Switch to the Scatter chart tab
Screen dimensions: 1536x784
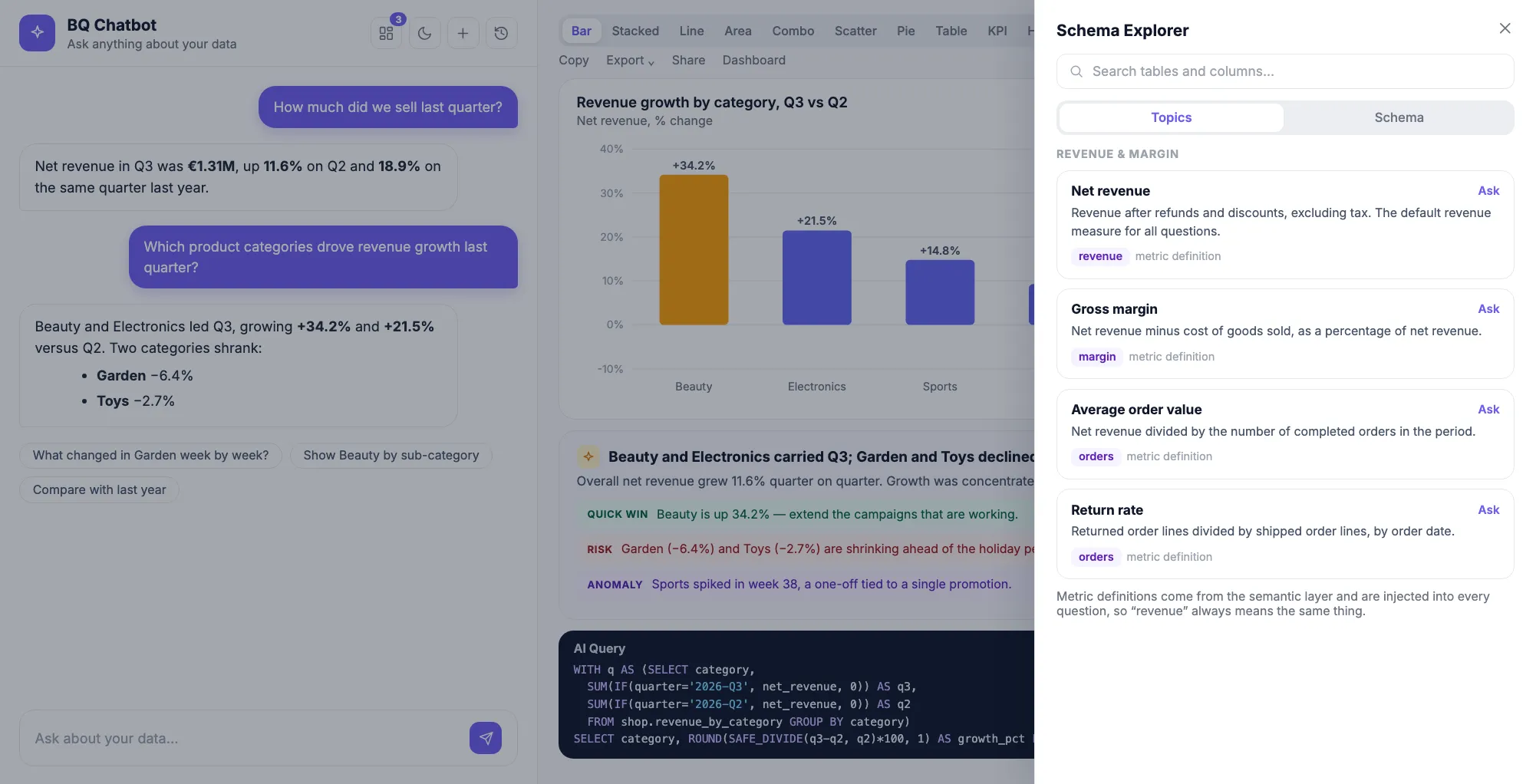click(855, 31)
